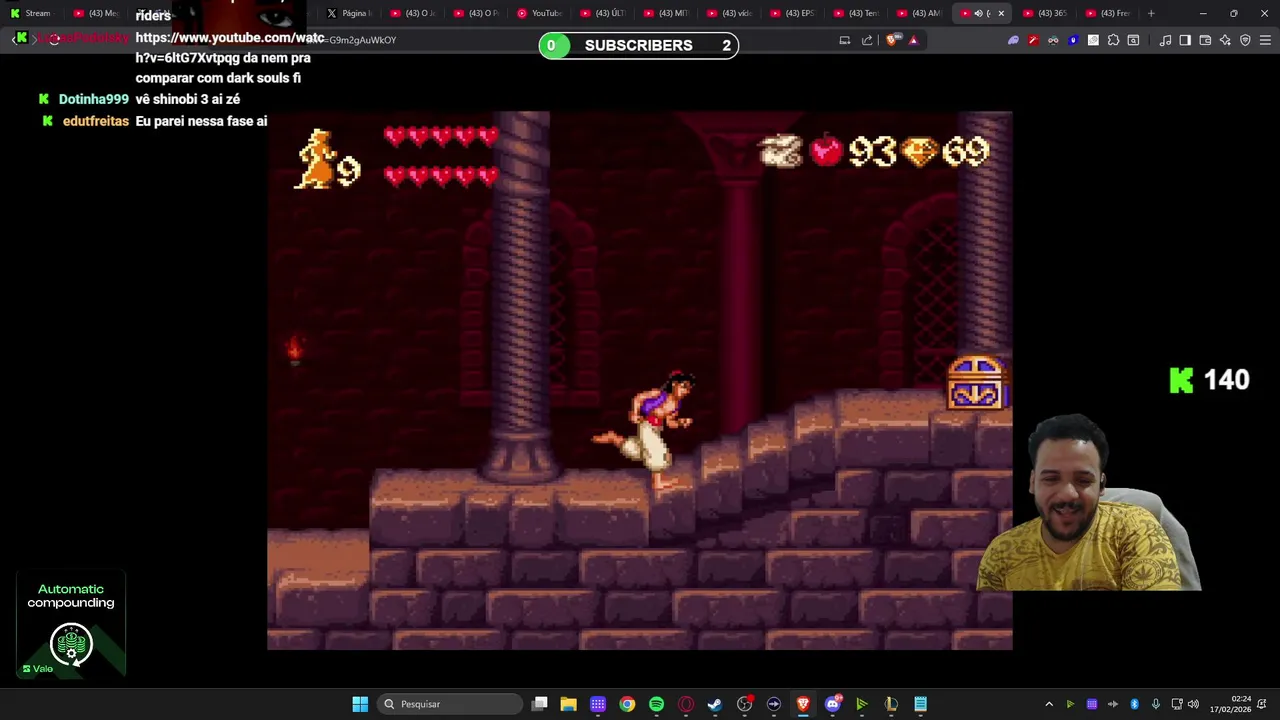Click the share page icon
1280x720 pixels.
[867, 40]
